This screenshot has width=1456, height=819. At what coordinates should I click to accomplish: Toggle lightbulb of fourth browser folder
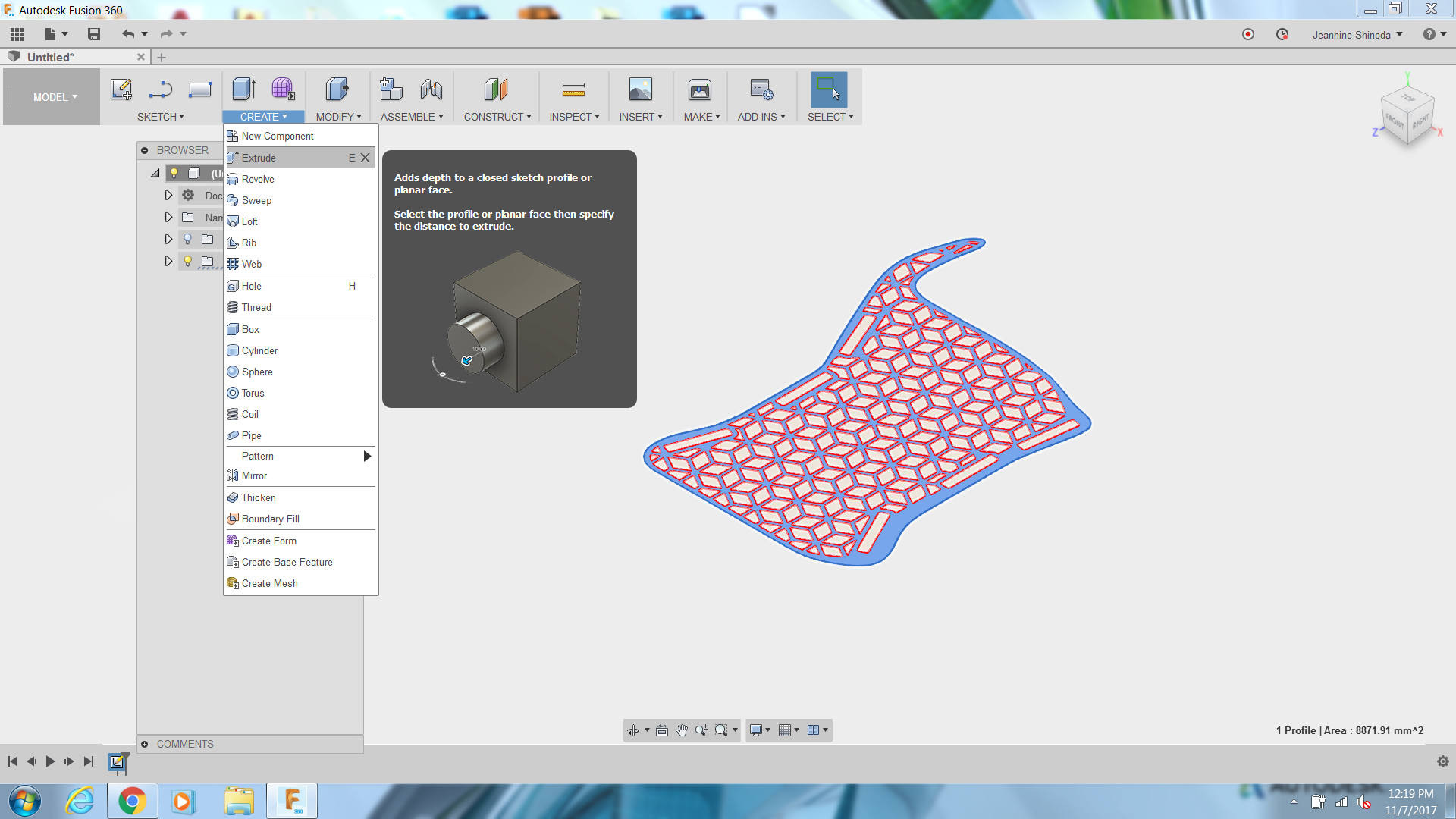(187, 262)
